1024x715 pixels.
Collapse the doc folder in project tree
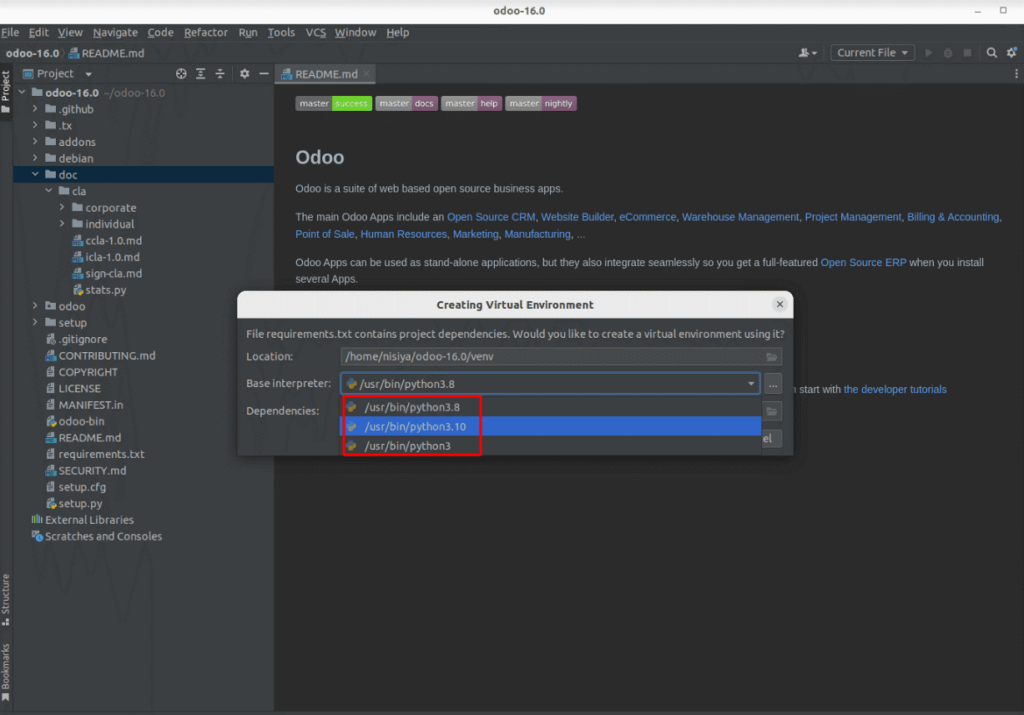coord(35,174)
